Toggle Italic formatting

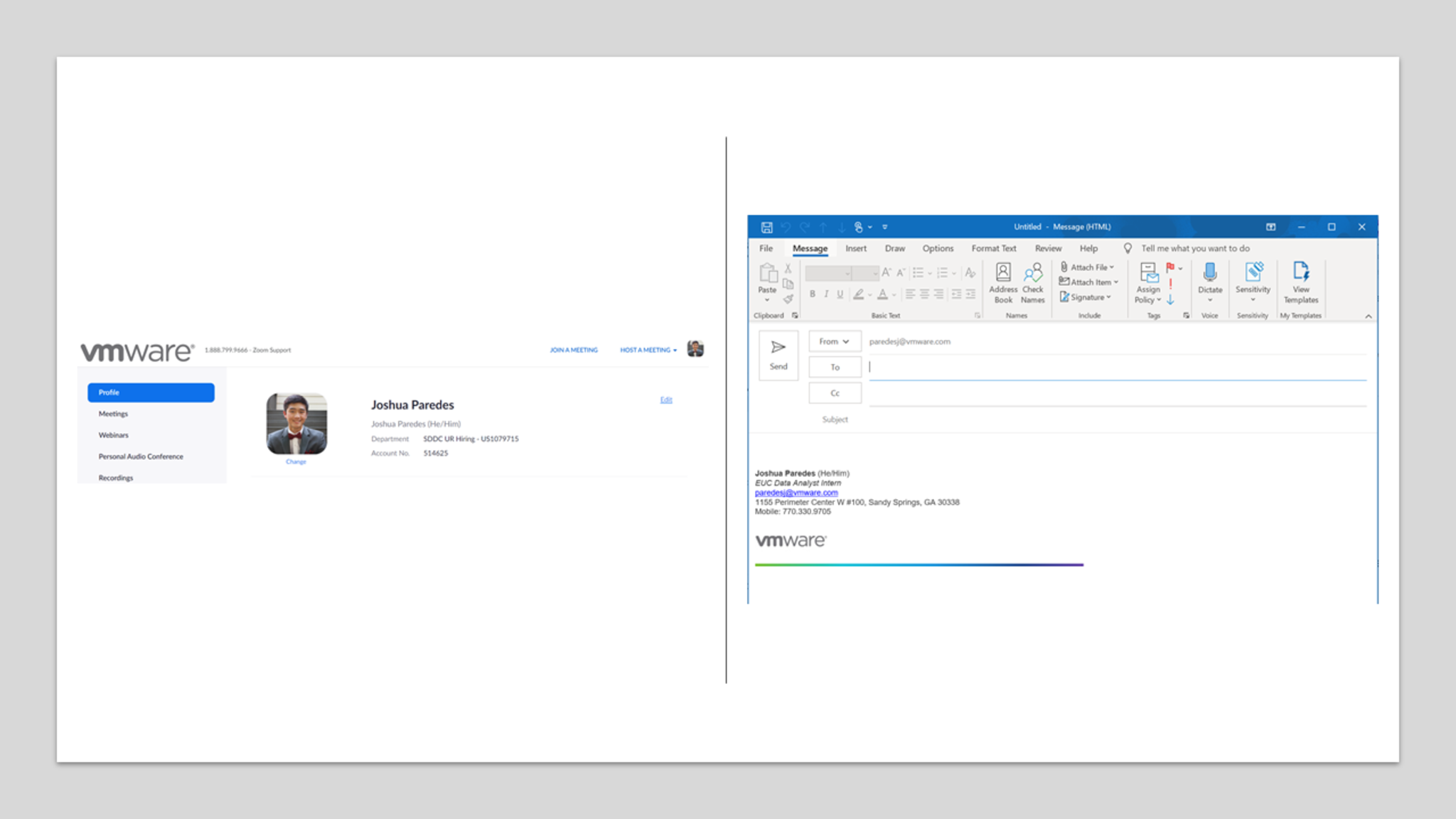(826, 294)
